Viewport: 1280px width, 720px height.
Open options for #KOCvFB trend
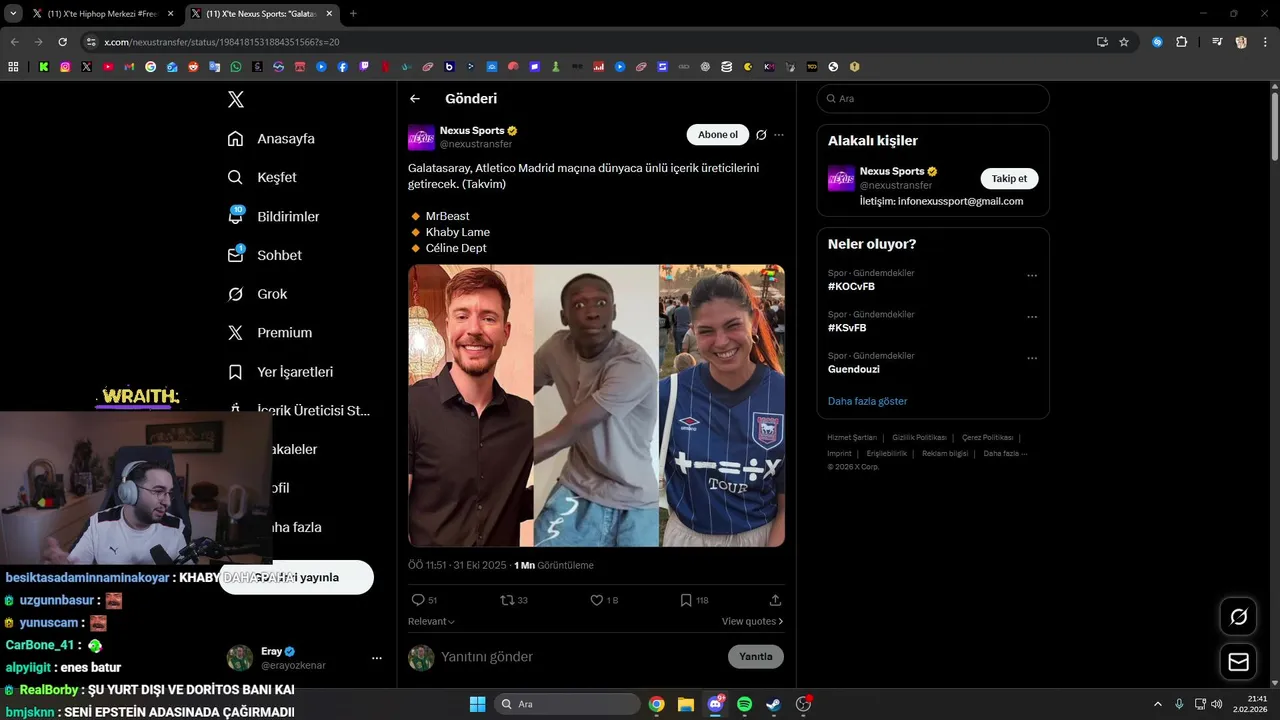(1032, 276)
